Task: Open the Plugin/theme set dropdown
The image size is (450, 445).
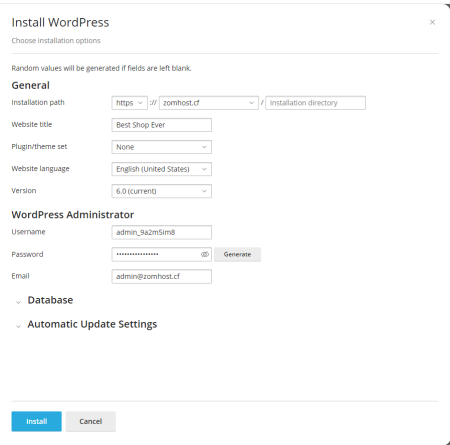Action: tap(162, 147)
